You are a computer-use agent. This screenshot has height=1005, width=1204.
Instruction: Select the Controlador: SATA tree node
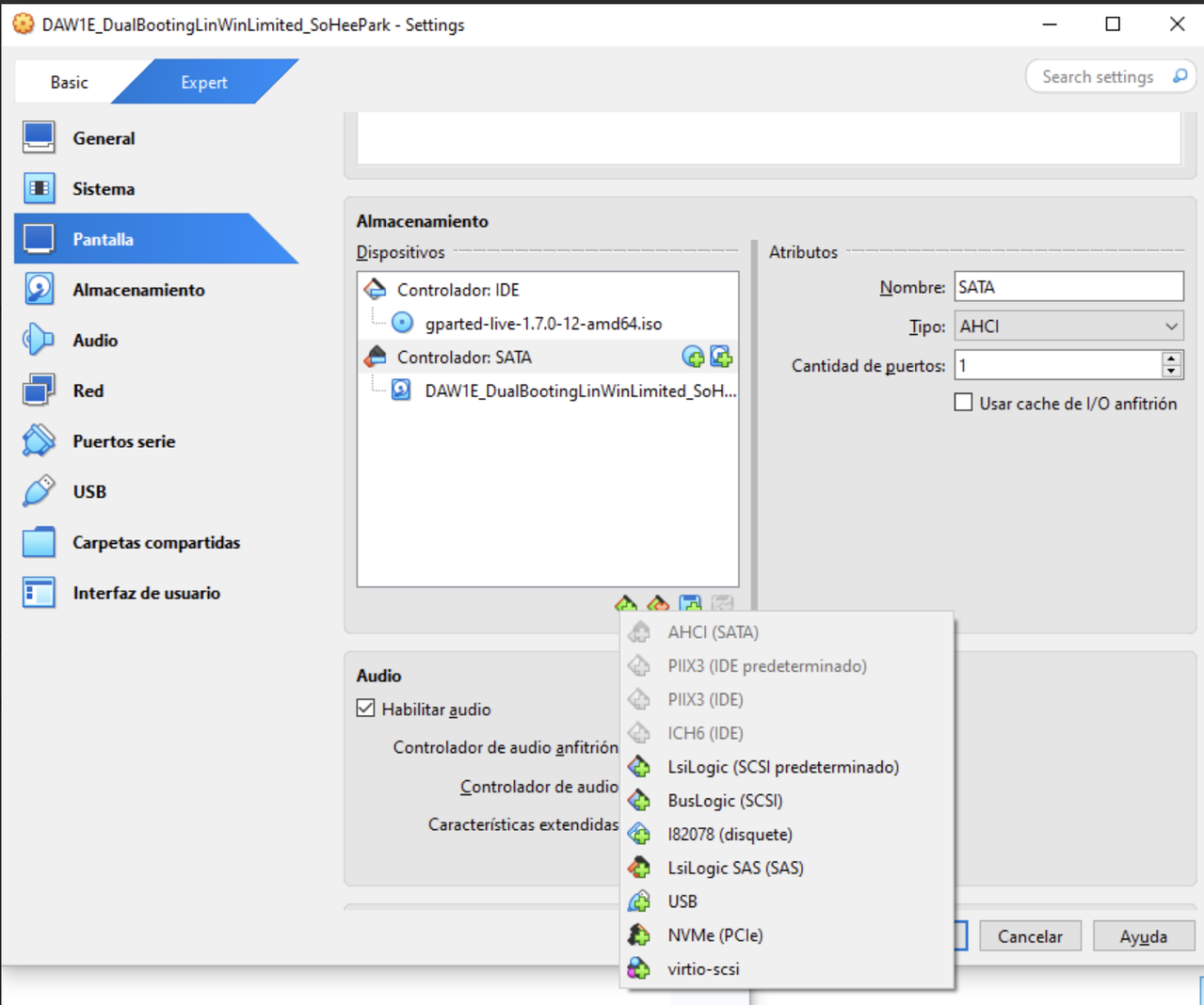pyautogui.click(x=548, y=357)
